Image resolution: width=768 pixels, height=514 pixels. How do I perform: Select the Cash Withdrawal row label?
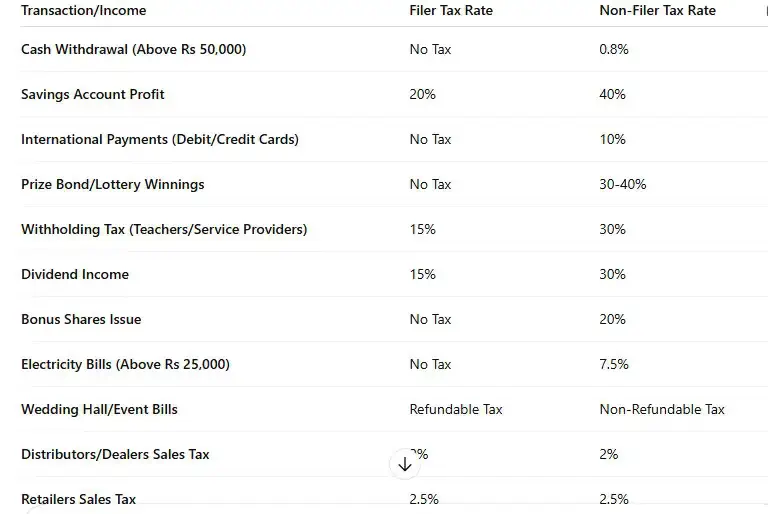point(133,49)
